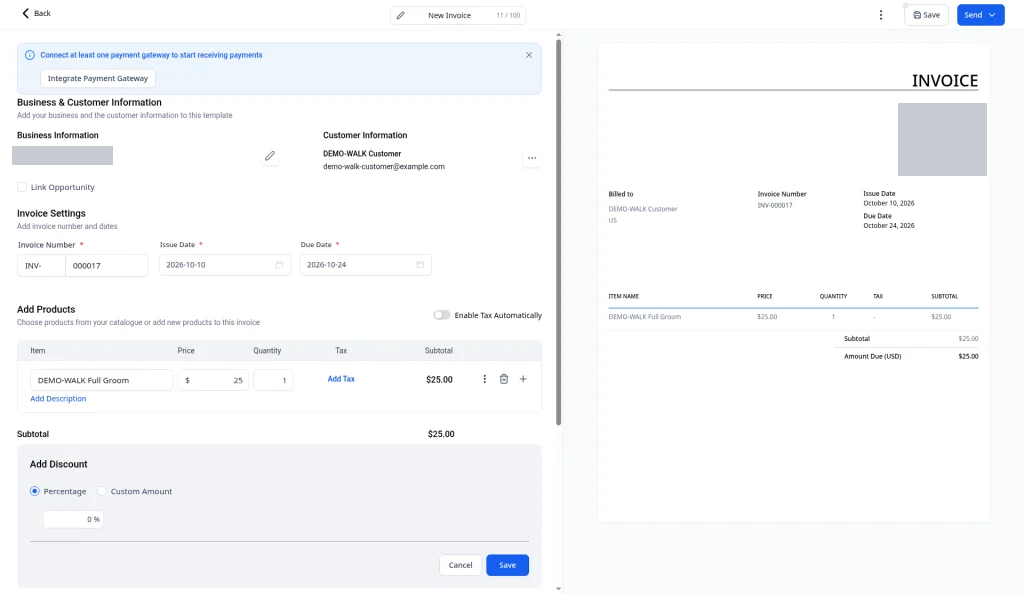Open customer options ellipsis menu
The width and height of the screenshot is (1024, 594).
click(x=532, y=158)
